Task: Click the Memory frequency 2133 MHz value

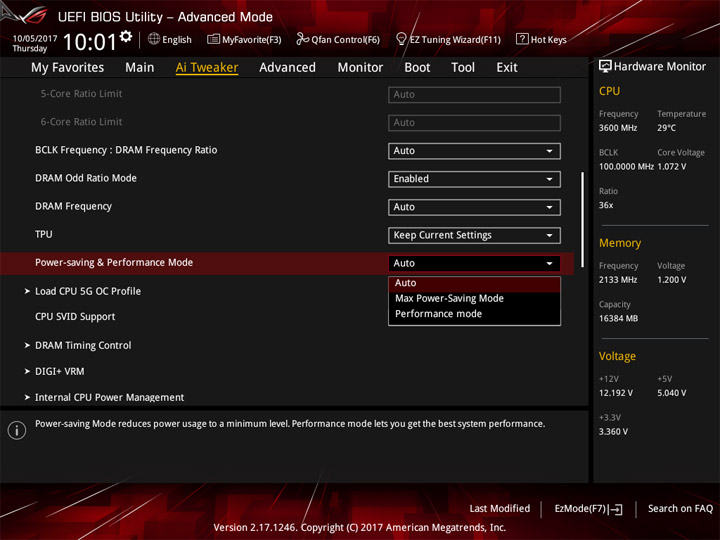Action: pyautogui.click(x=618, y=280)
